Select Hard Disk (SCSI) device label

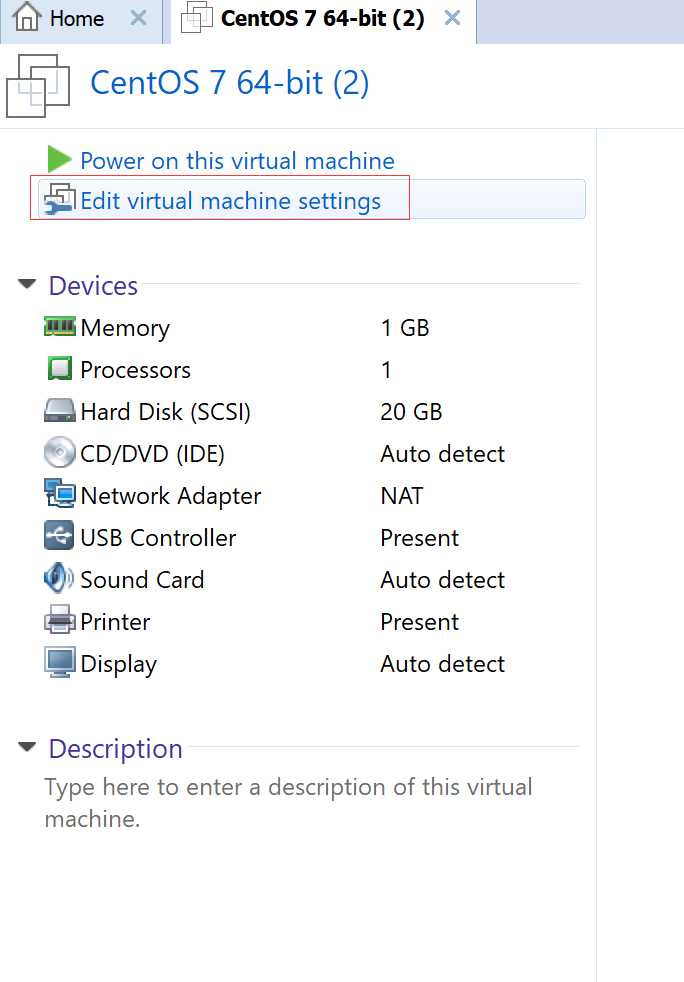165,411
